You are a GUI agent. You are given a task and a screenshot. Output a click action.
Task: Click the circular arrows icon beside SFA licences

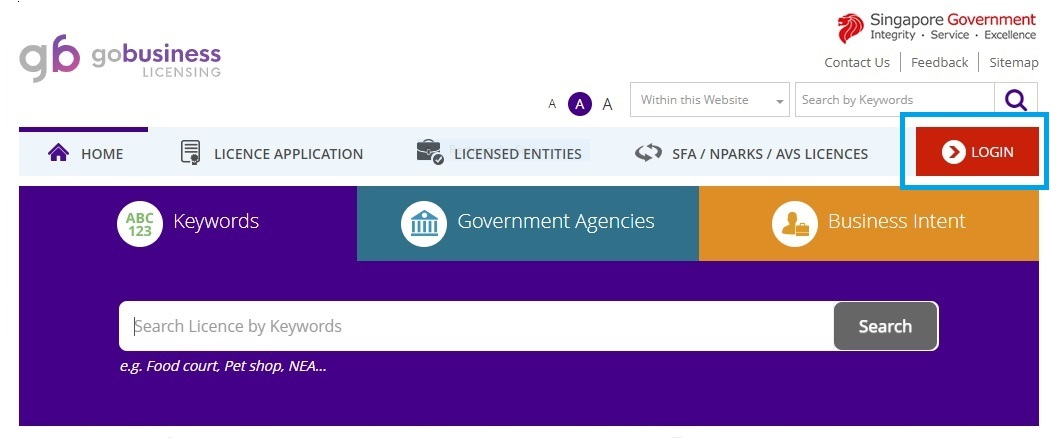coord(648,154)
